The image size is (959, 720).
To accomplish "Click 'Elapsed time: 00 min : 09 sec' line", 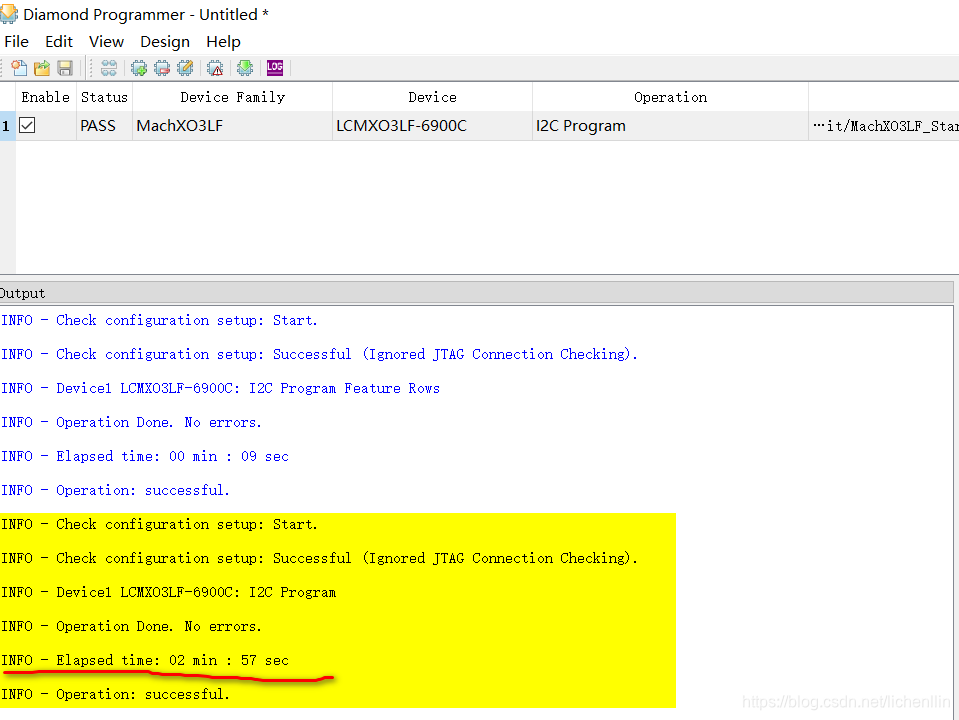I will pyautogui.click(x=145, y=456).
